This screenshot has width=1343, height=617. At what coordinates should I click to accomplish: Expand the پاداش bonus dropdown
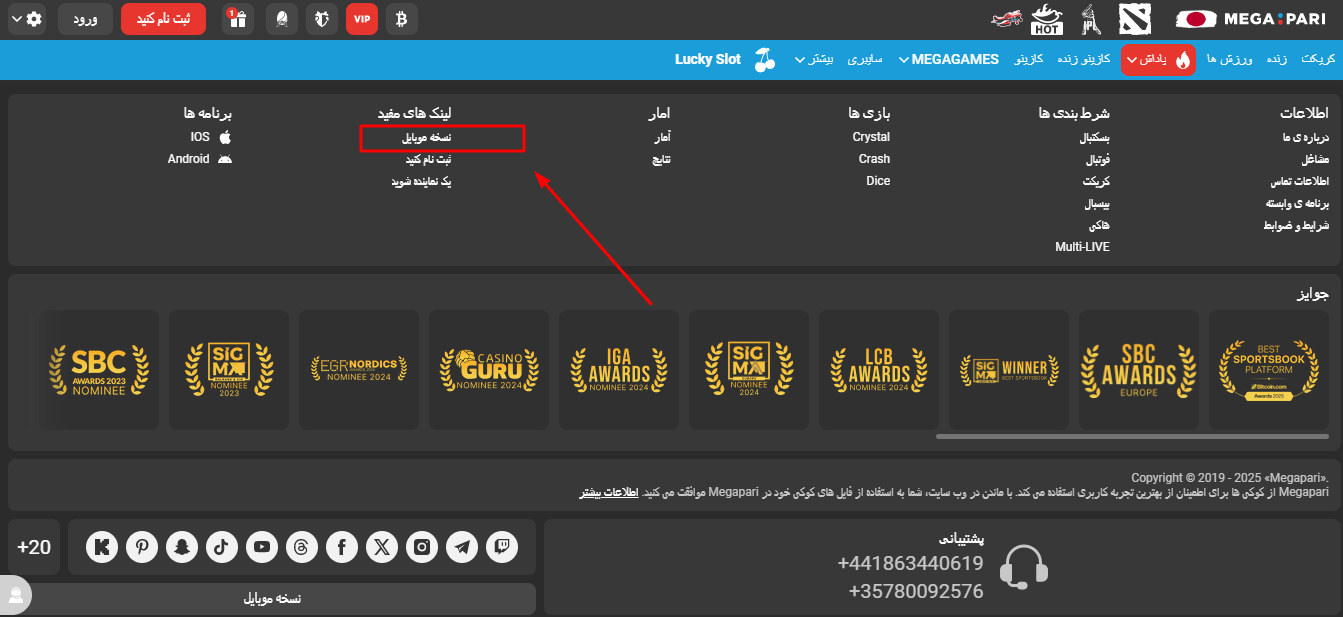1158,60
